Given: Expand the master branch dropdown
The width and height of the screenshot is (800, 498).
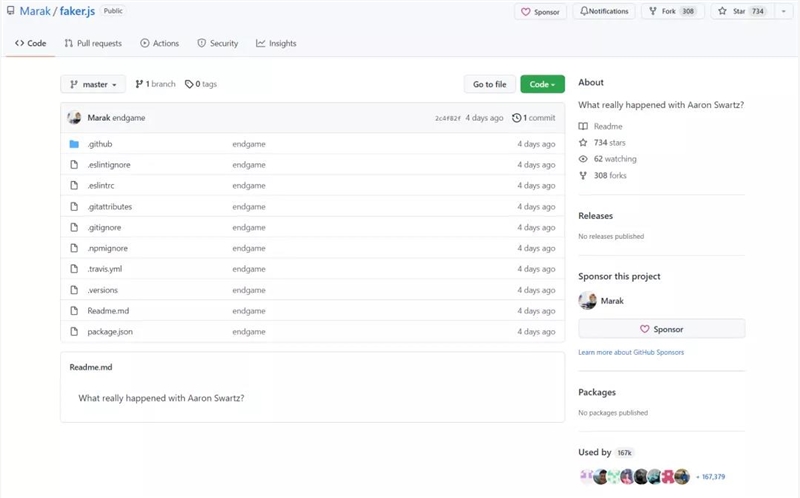Looking at the screenshot, I should pos(93,84).
